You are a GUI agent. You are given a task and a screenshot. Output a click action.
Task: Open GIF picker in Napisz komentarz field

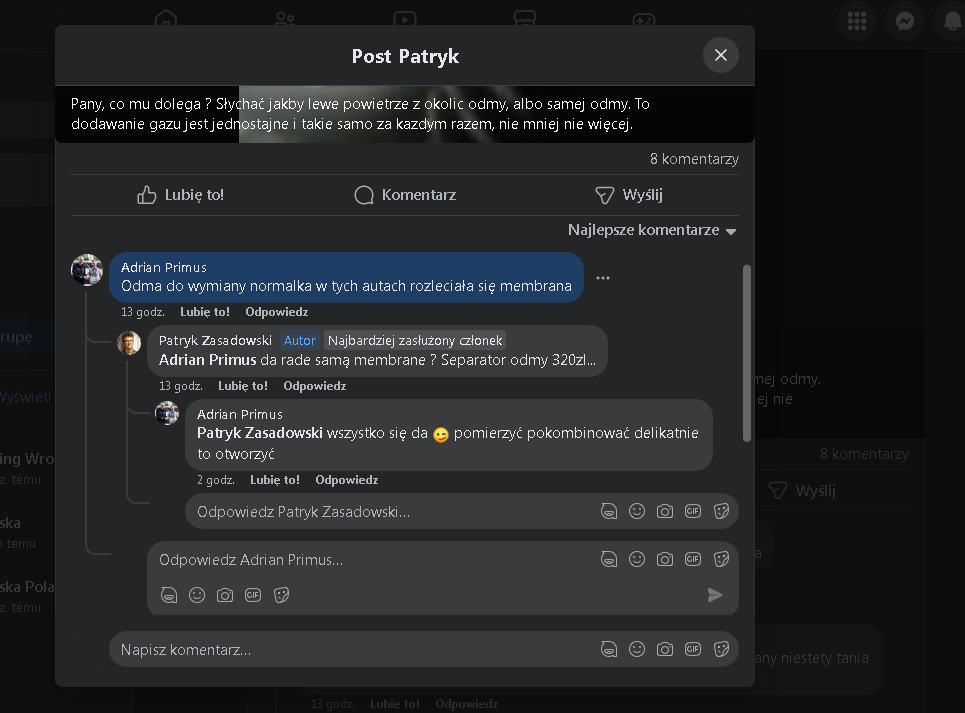[x=693, y=649]
